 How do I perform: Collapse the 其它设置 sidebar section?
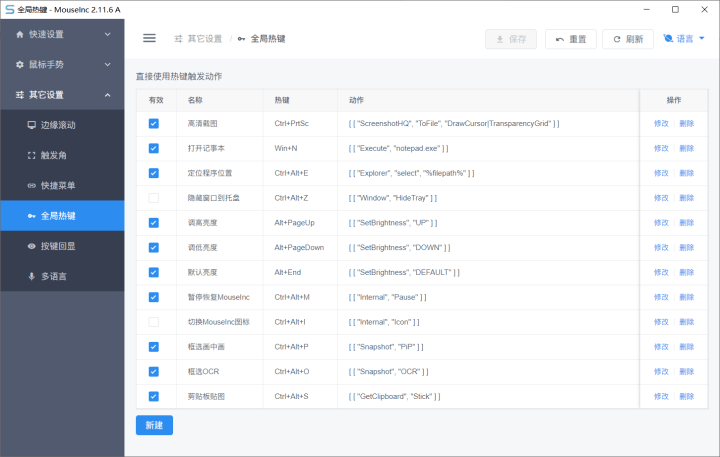108,95
